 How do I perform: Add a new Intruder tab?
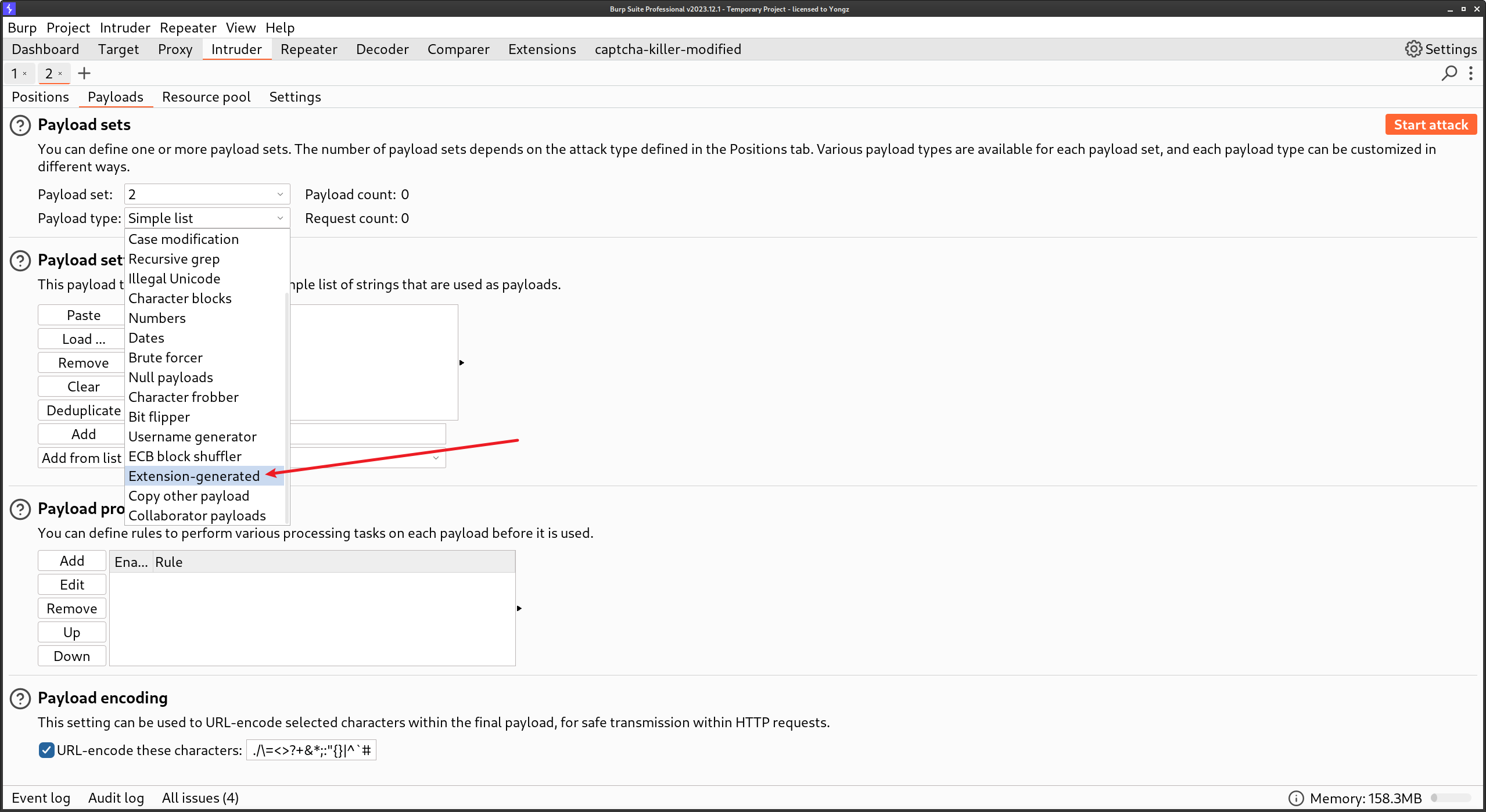pos(84,73)
